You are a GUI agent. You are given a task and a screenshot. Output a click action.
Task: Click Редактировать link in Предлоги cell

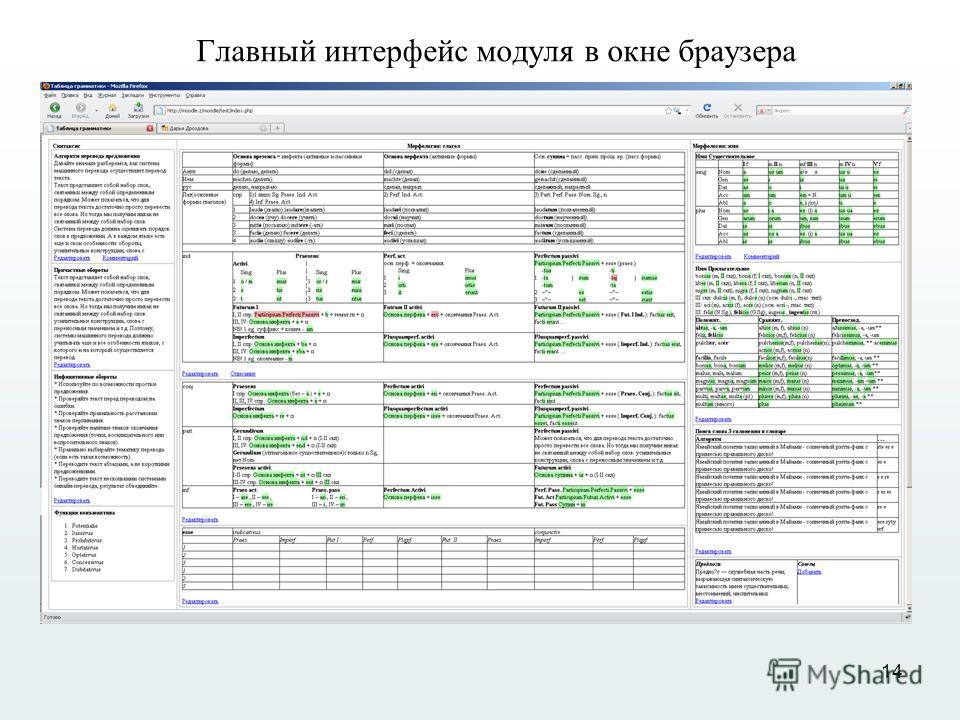(713, 601)
